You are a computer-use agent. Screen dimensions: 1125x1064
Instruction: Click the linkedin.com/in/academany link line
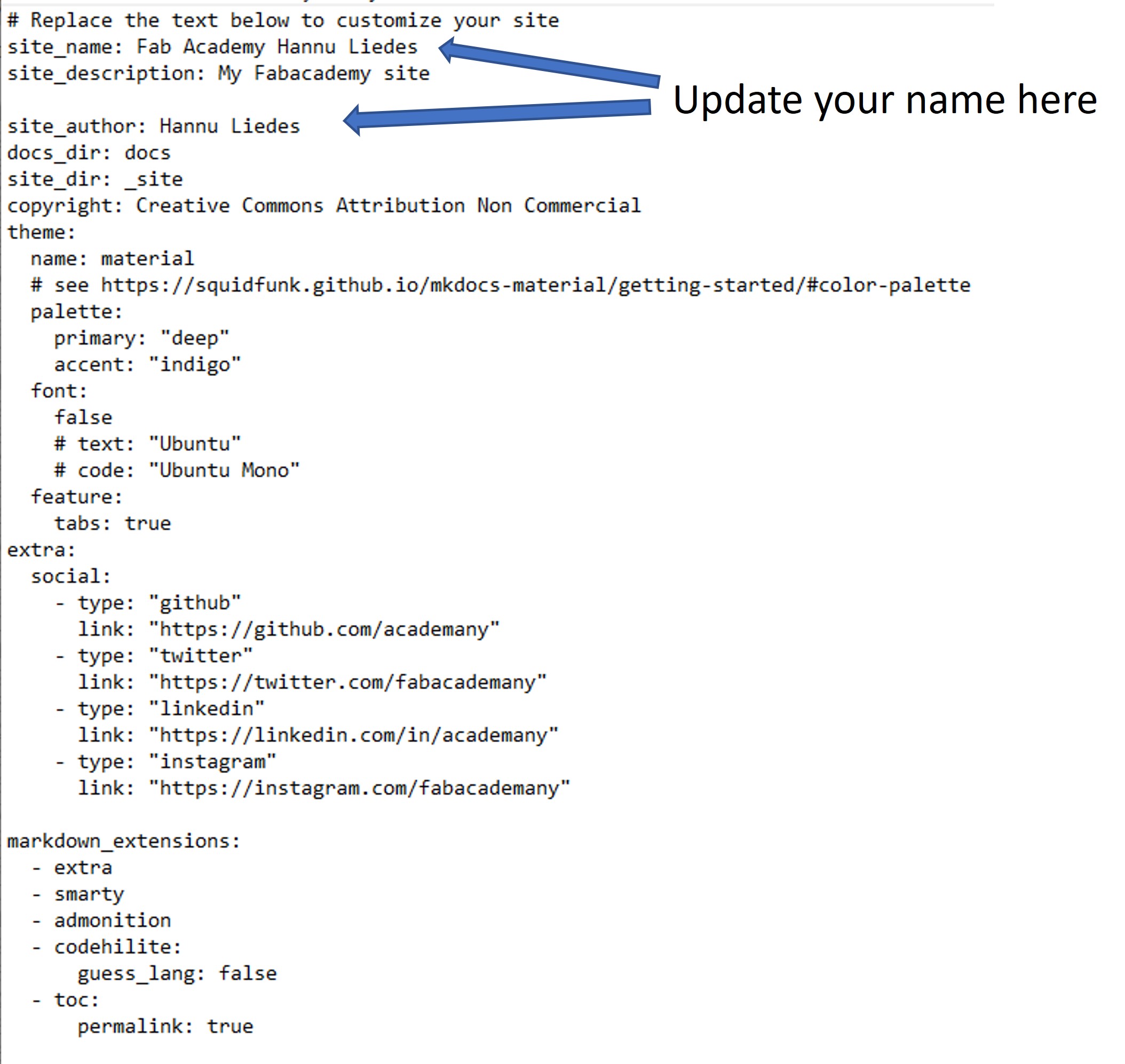pyautogui.click(x=318, y=736)
